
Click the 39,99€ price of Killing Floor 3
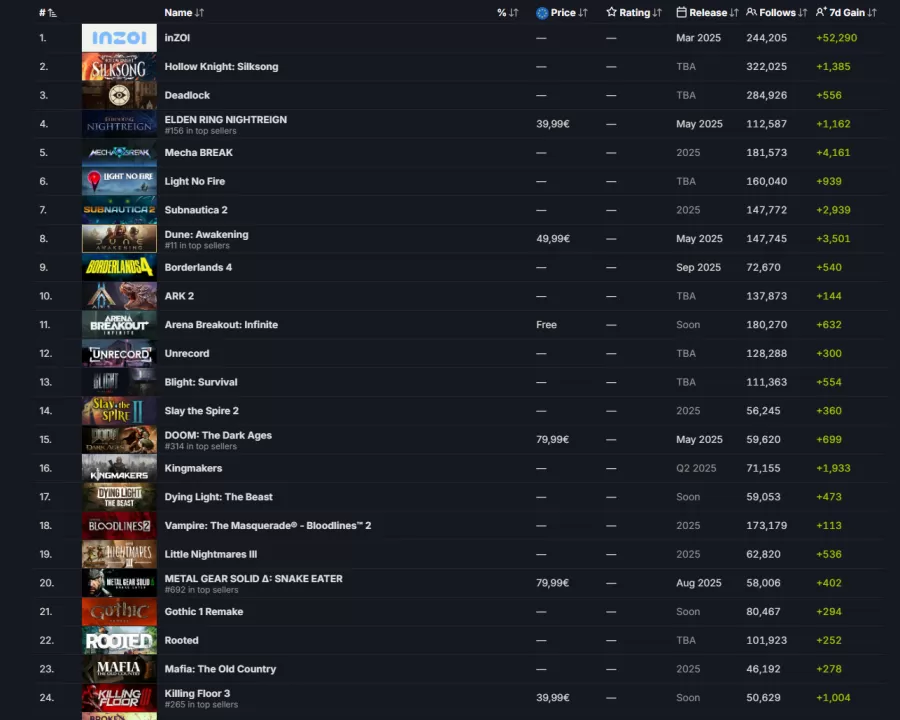coord(553,698)
